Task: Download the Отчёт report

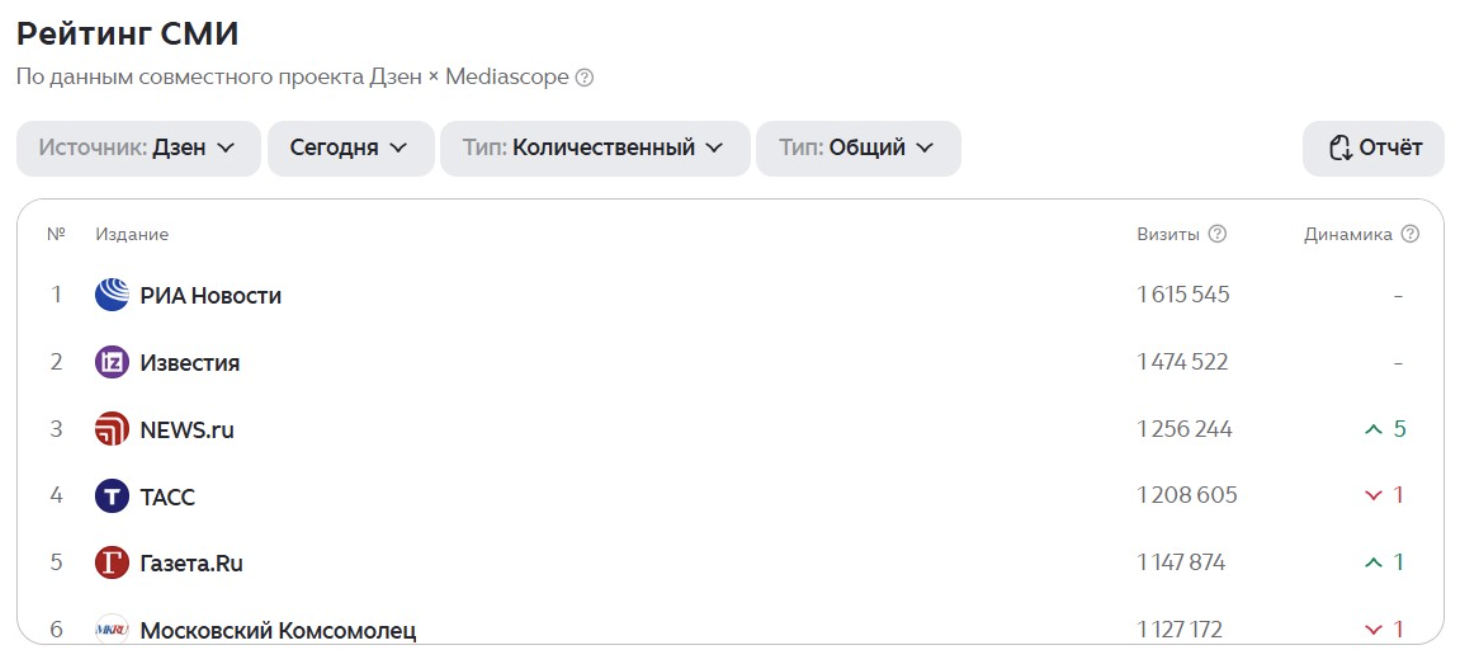Action: tap(1373, 148)
